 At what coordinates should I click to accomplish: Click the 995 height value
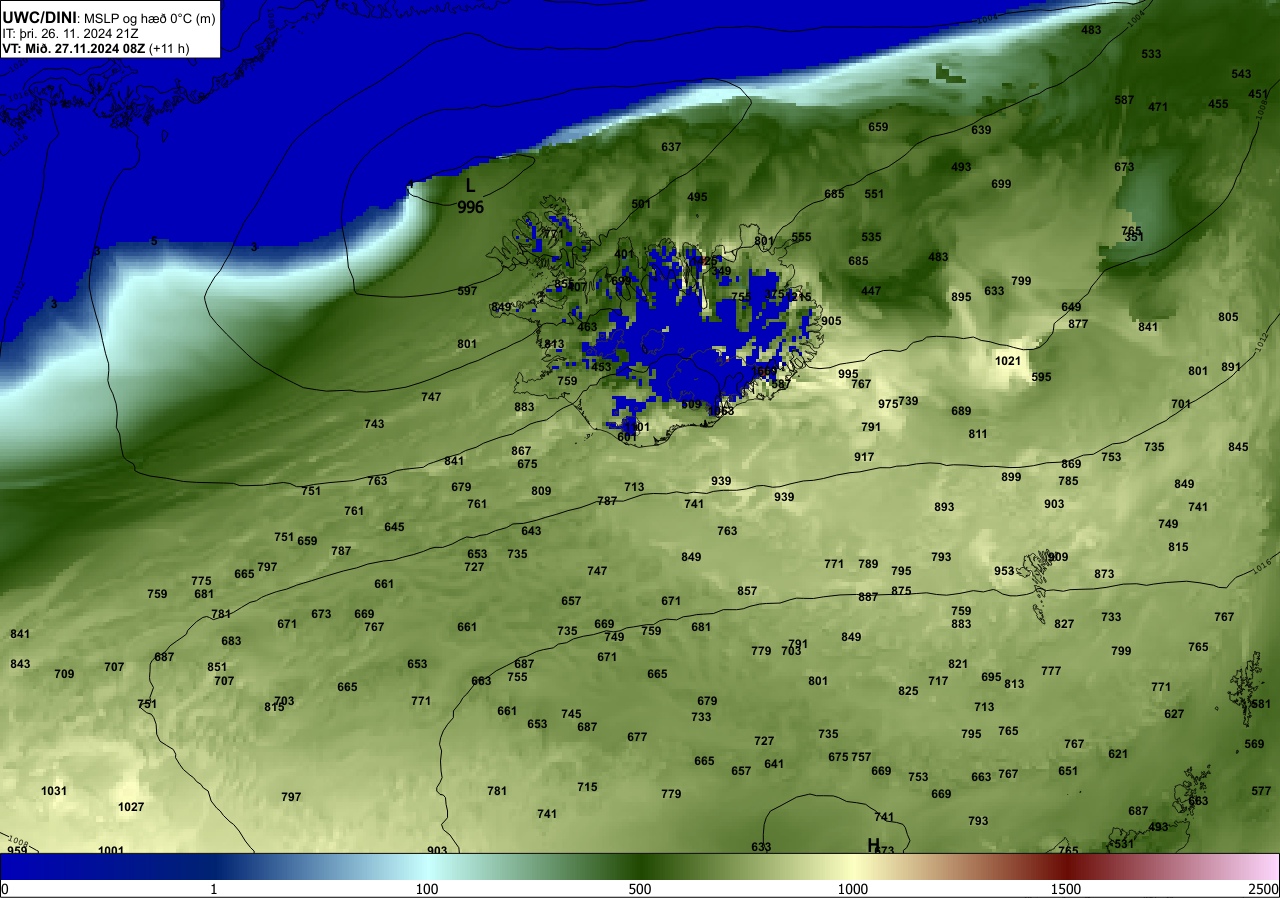point(848,374)
